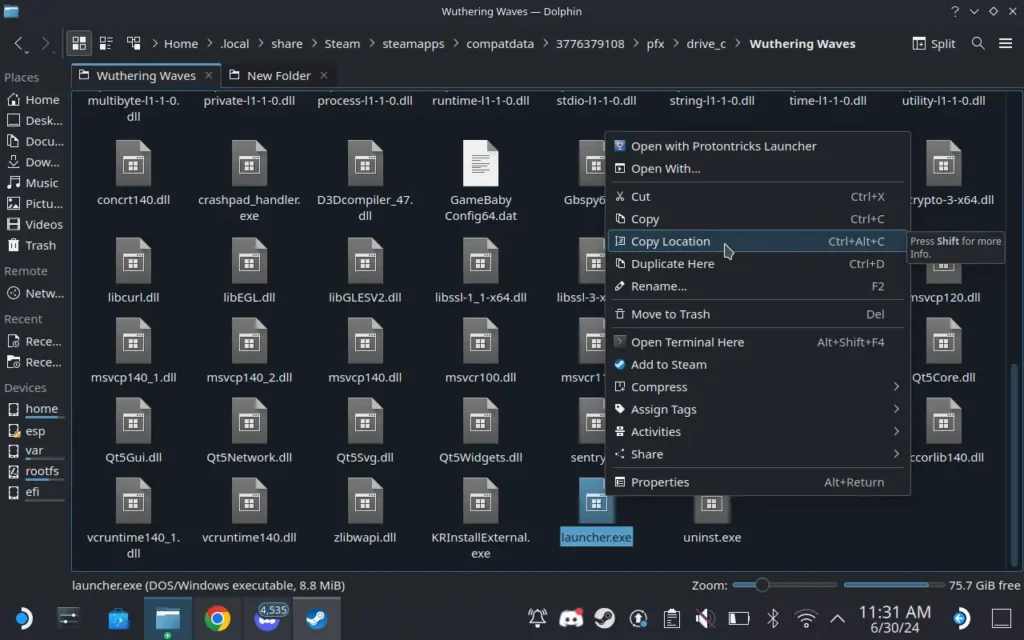Open the search magnifier in Dolphin
1024x640 pixels.
pyautogui.click(x=978, y=44)
